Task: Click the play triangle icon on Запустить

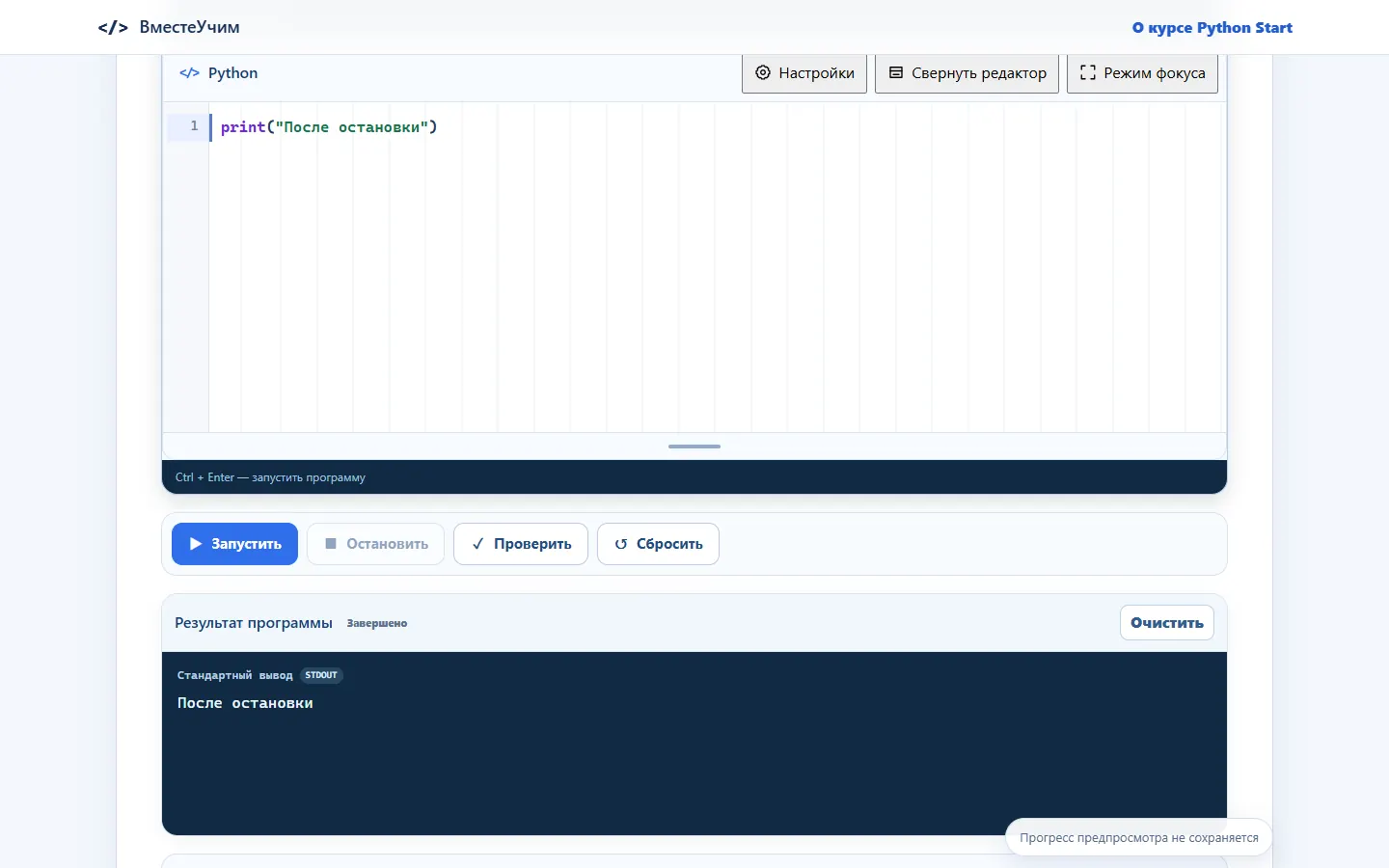Action: tap(196, 544)
